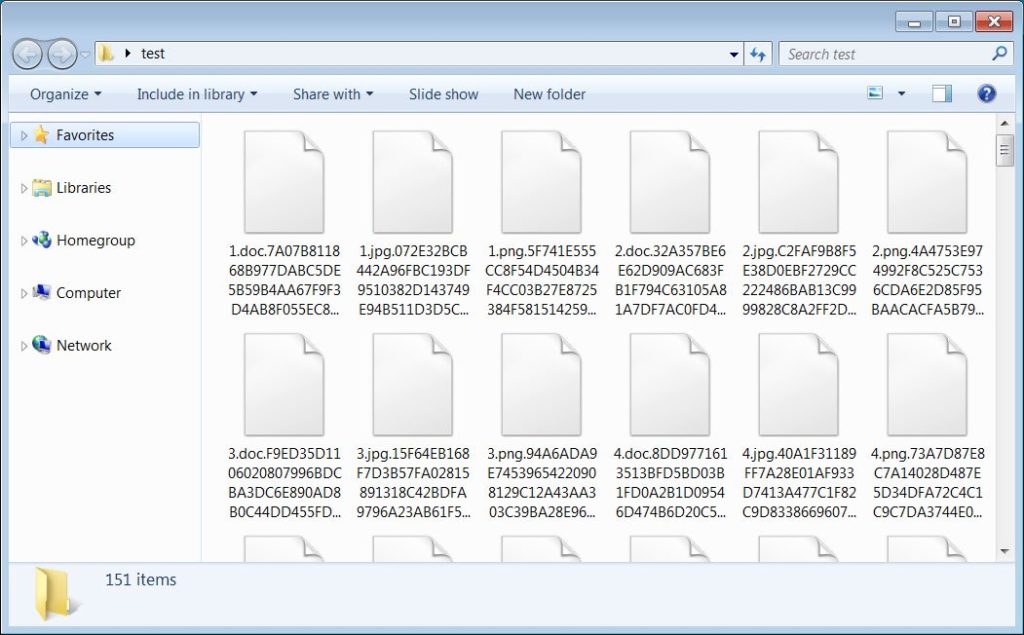Image resolution: width=1024 pixels, height=635 pixels.
Task: Click the scrollbar down arrow
Action: (x=1004, y=552)
